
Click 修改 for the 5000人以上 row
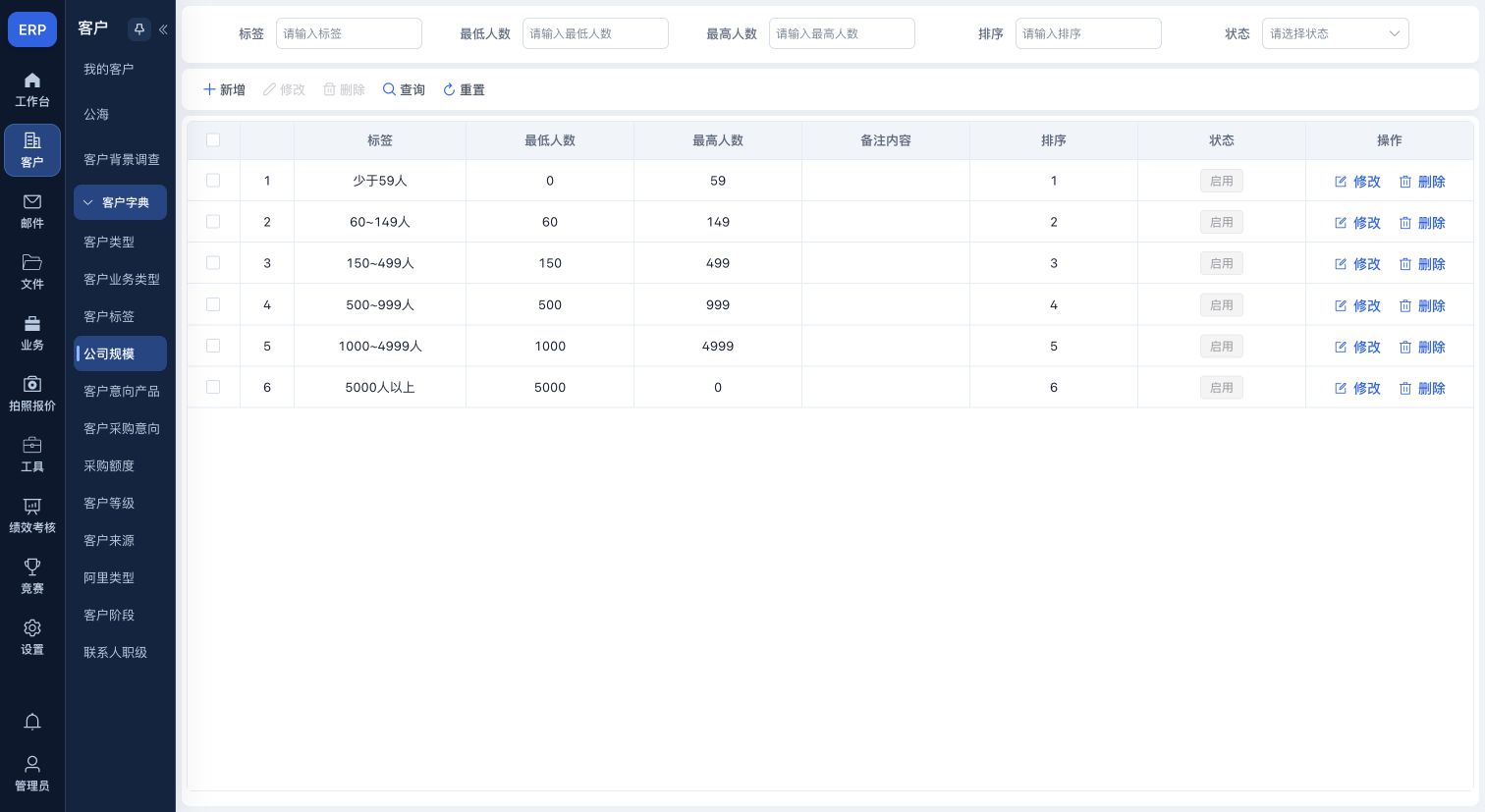(1357, 388)
